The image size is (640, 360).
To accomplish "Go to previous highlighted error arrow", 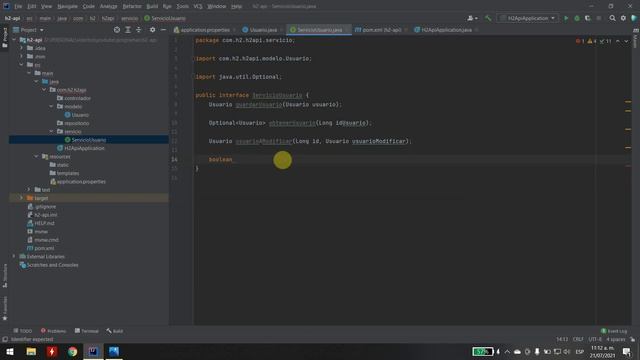I will (x=618, y=41).
